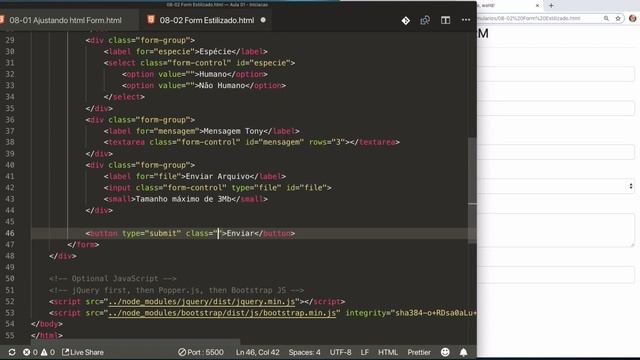Click the "Optional JavaScript" comment line
Screen dimensions: 640x360
click(x=113, y=279)
